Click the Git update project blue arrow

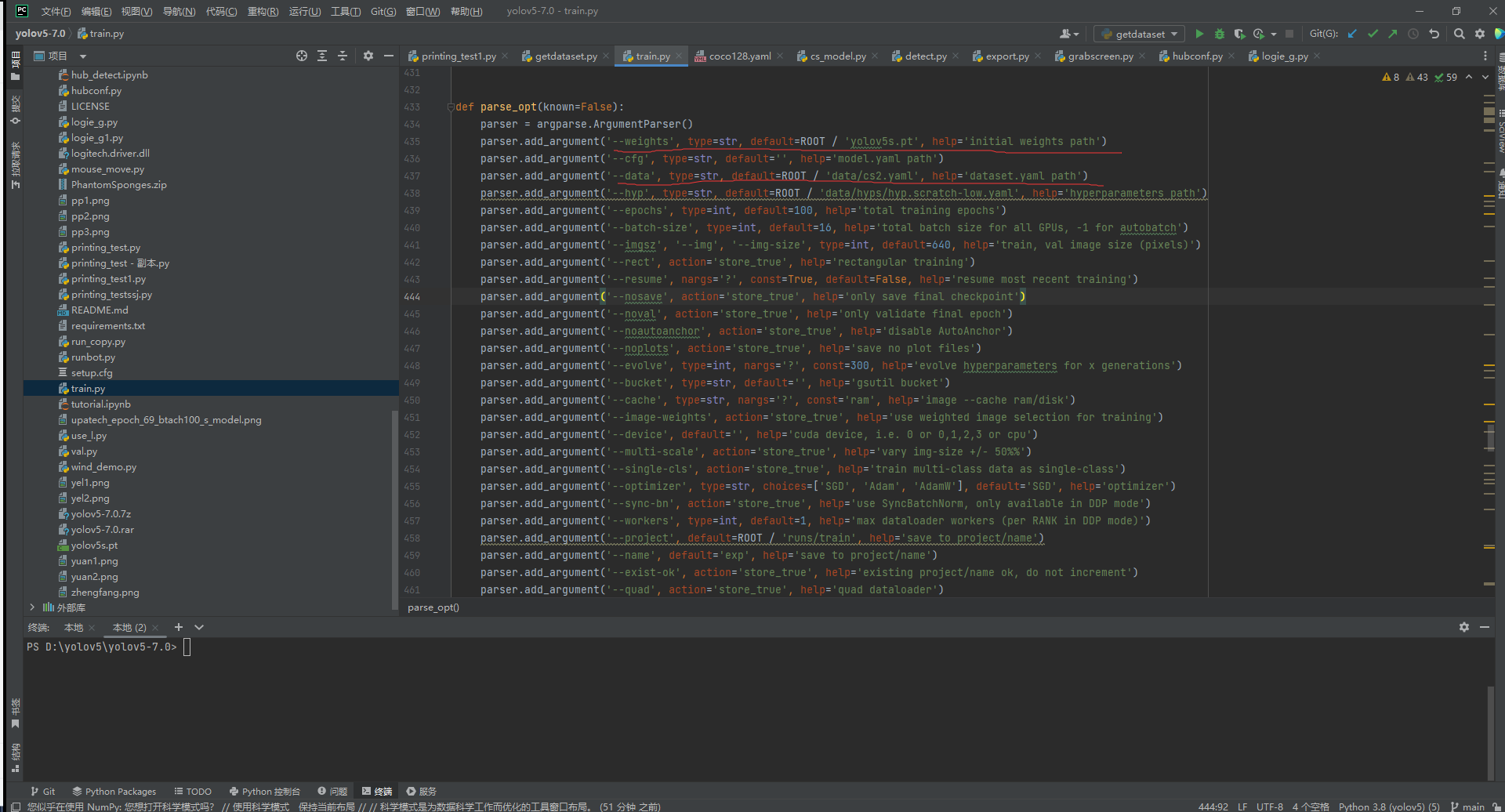(x=1352, y=34)
